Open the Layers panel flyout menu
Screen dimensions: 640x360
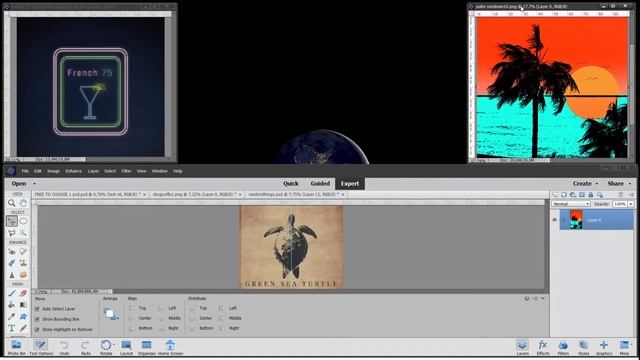click(631, 195)
